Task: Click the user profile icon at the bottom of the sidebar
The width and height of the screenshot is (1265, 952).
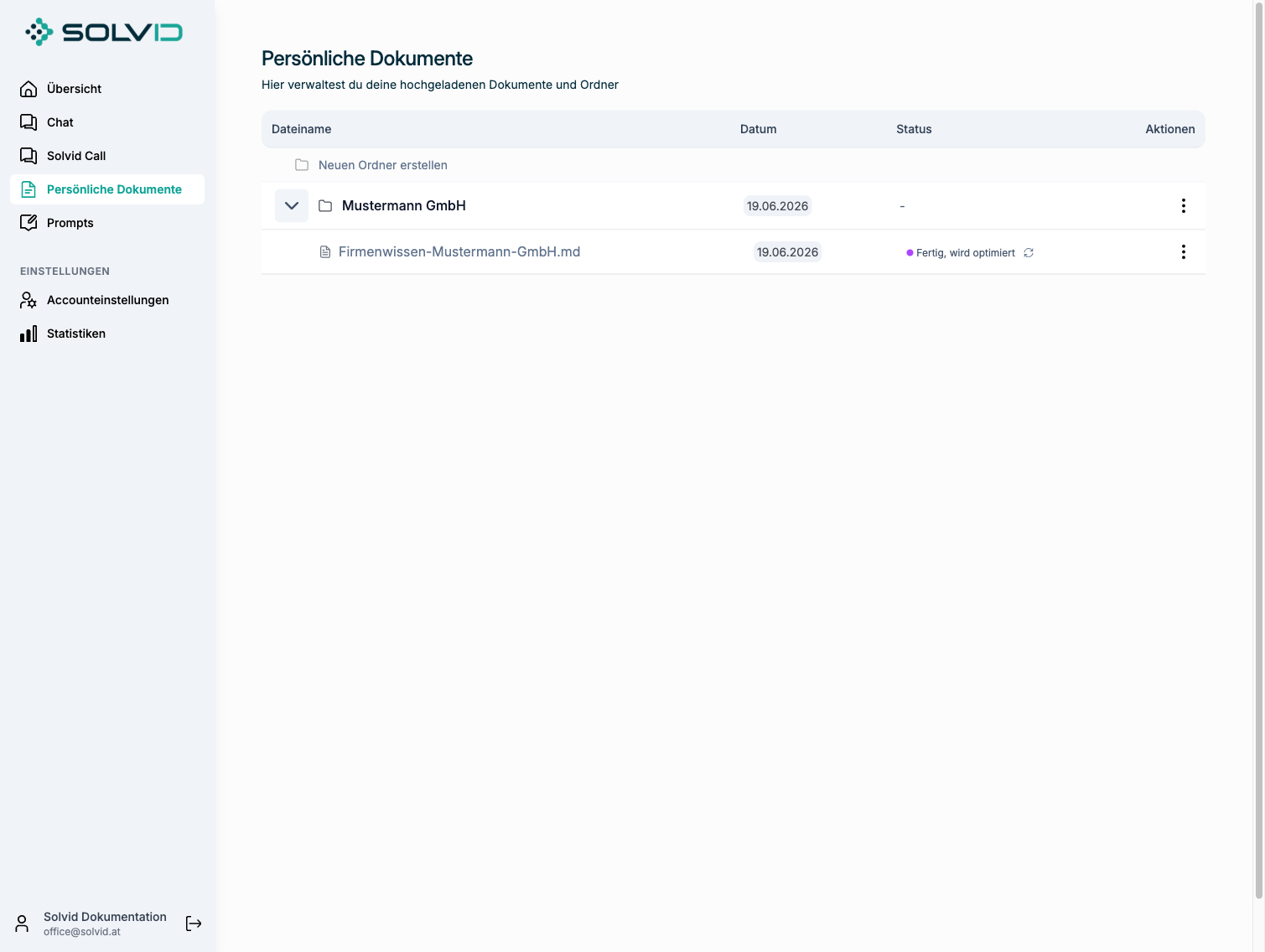Action: [23, 924]
